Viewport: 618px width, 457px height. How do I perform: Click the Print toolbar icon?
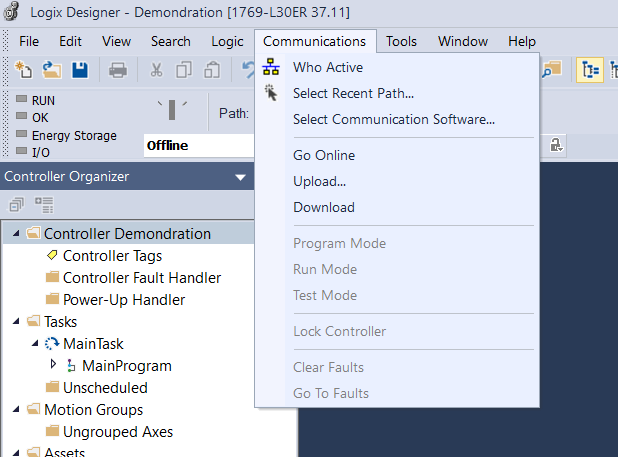[117, 70]
